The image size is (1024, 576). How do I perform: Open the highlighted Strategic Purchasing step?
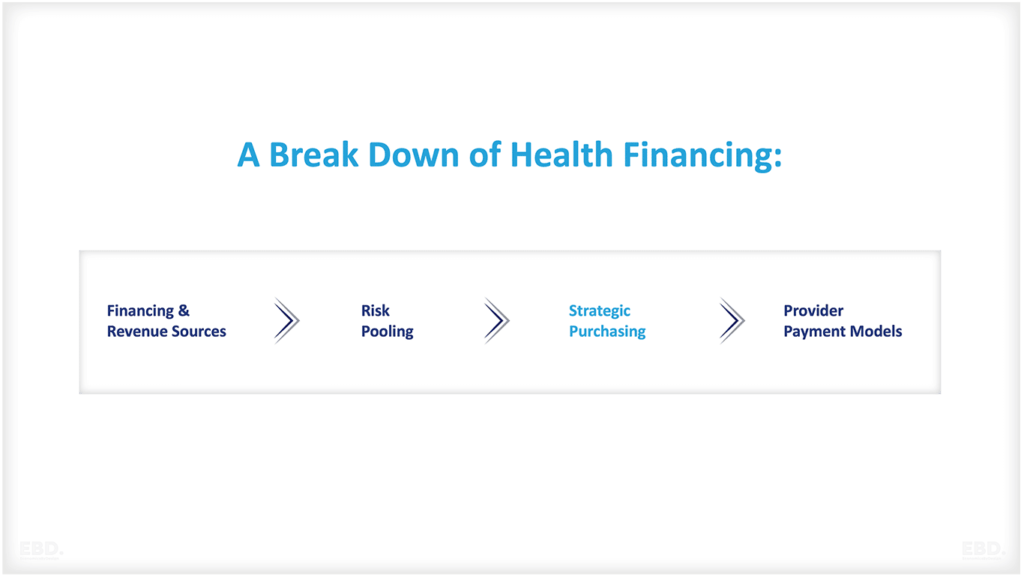(x=607, y=321)
